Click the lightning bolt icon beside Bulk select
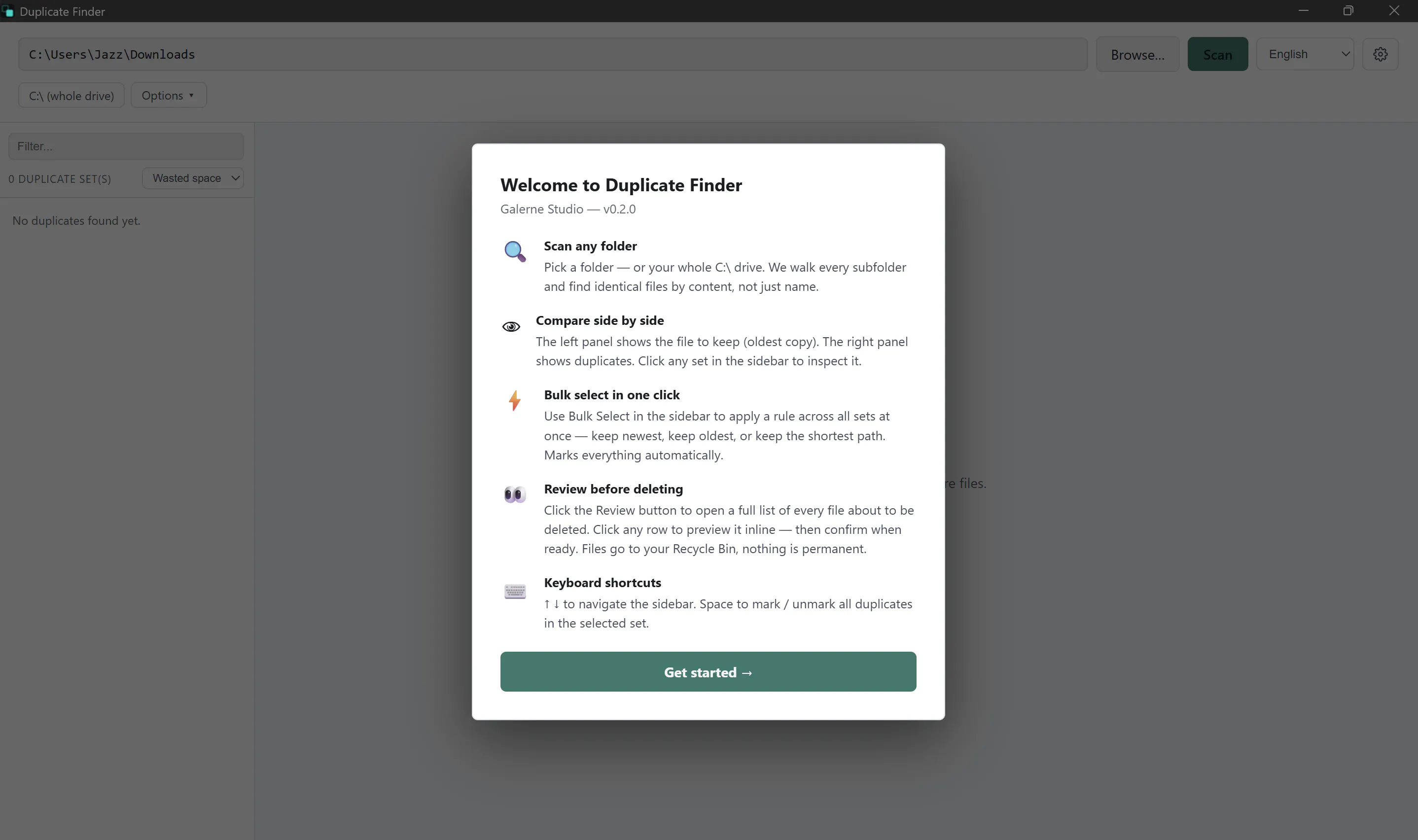This screenshot has height=840, width=1418. 515,400
